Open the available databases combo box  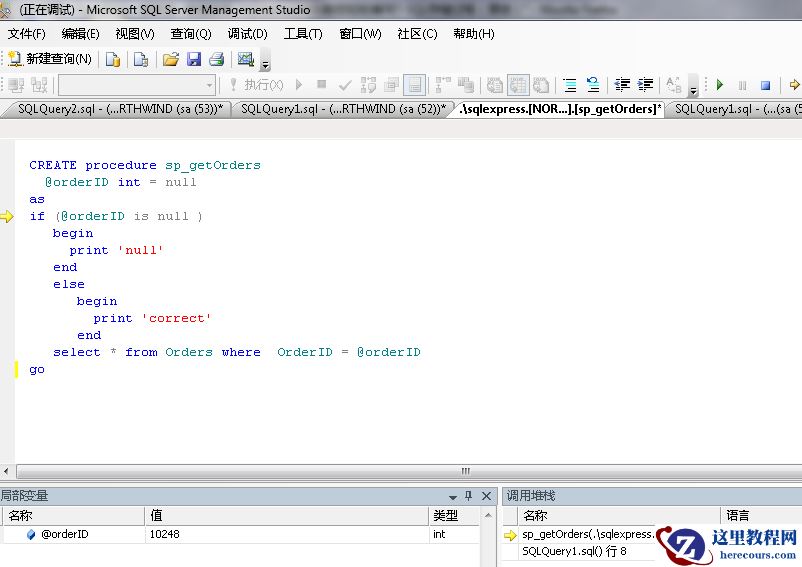tap(137, 85)
